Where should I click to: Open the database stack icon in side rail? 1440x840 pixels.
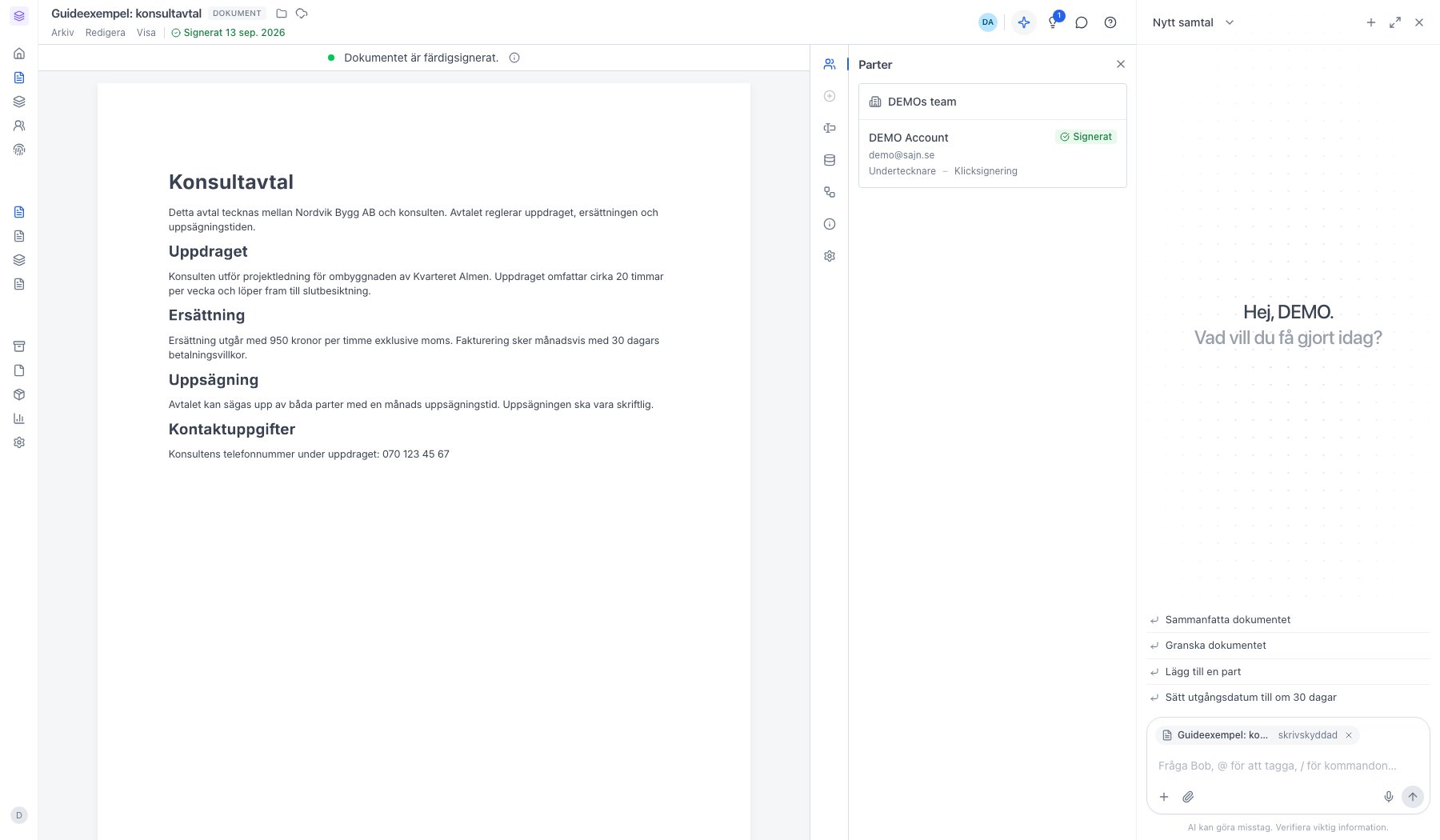pos(830,160)
